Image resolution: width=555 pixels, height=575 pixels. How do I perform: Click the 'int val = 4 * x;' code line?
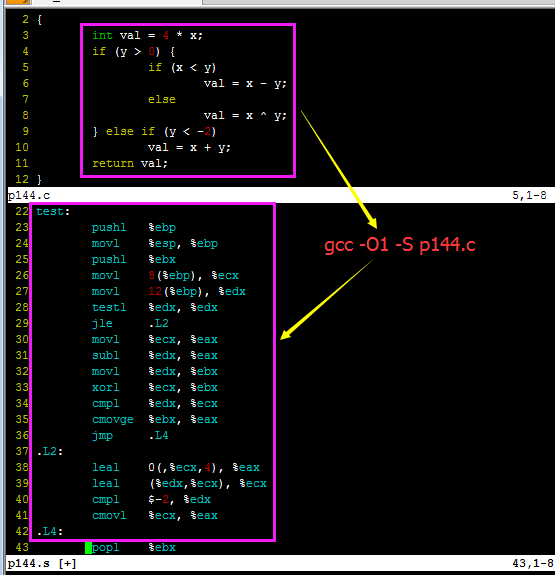click(147, 36)
